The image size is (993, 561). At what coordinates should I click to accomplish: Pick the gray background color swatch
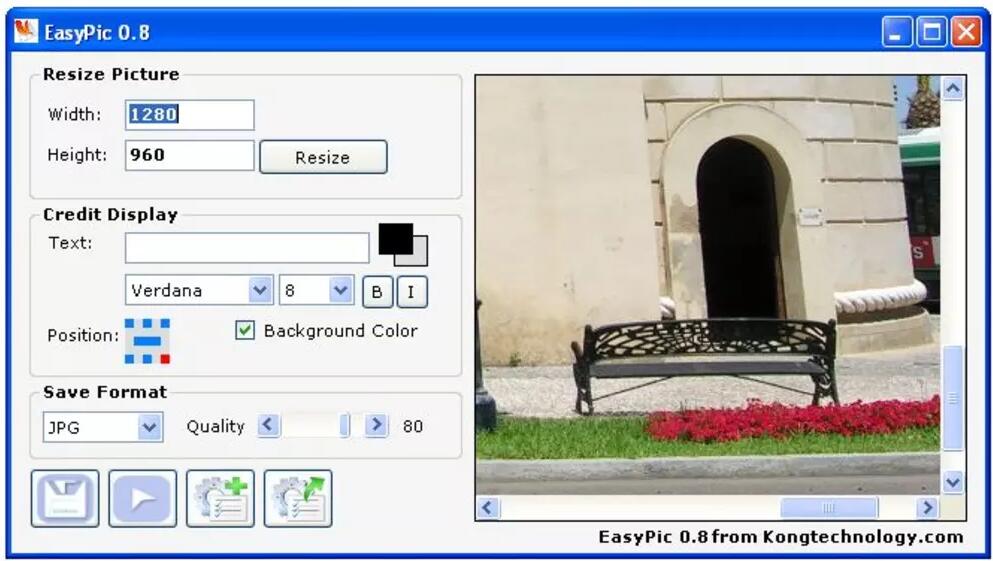[x=420, y=258]
